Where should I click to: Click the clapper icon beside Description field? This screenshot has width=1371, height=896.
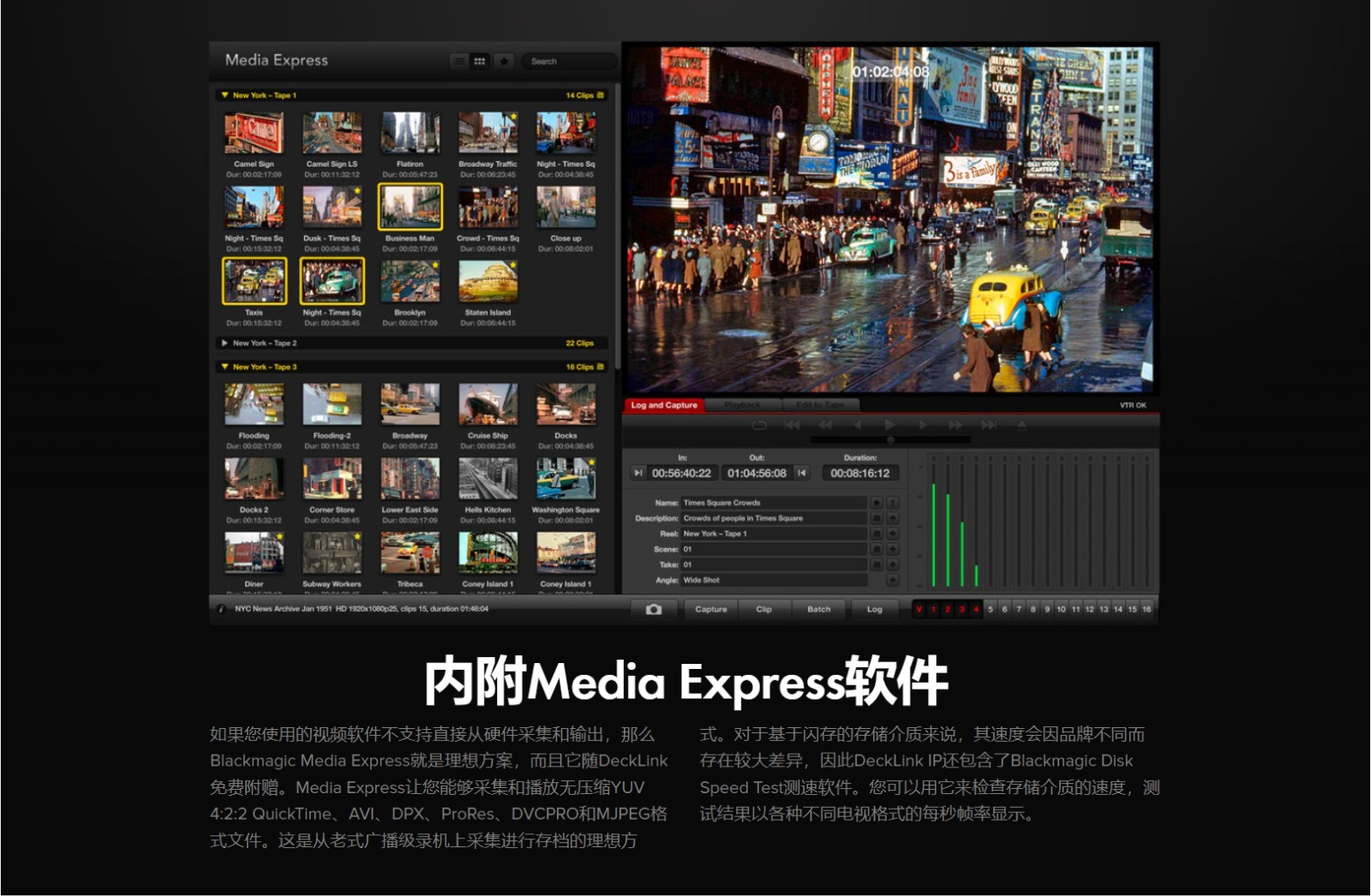(877, 518)
